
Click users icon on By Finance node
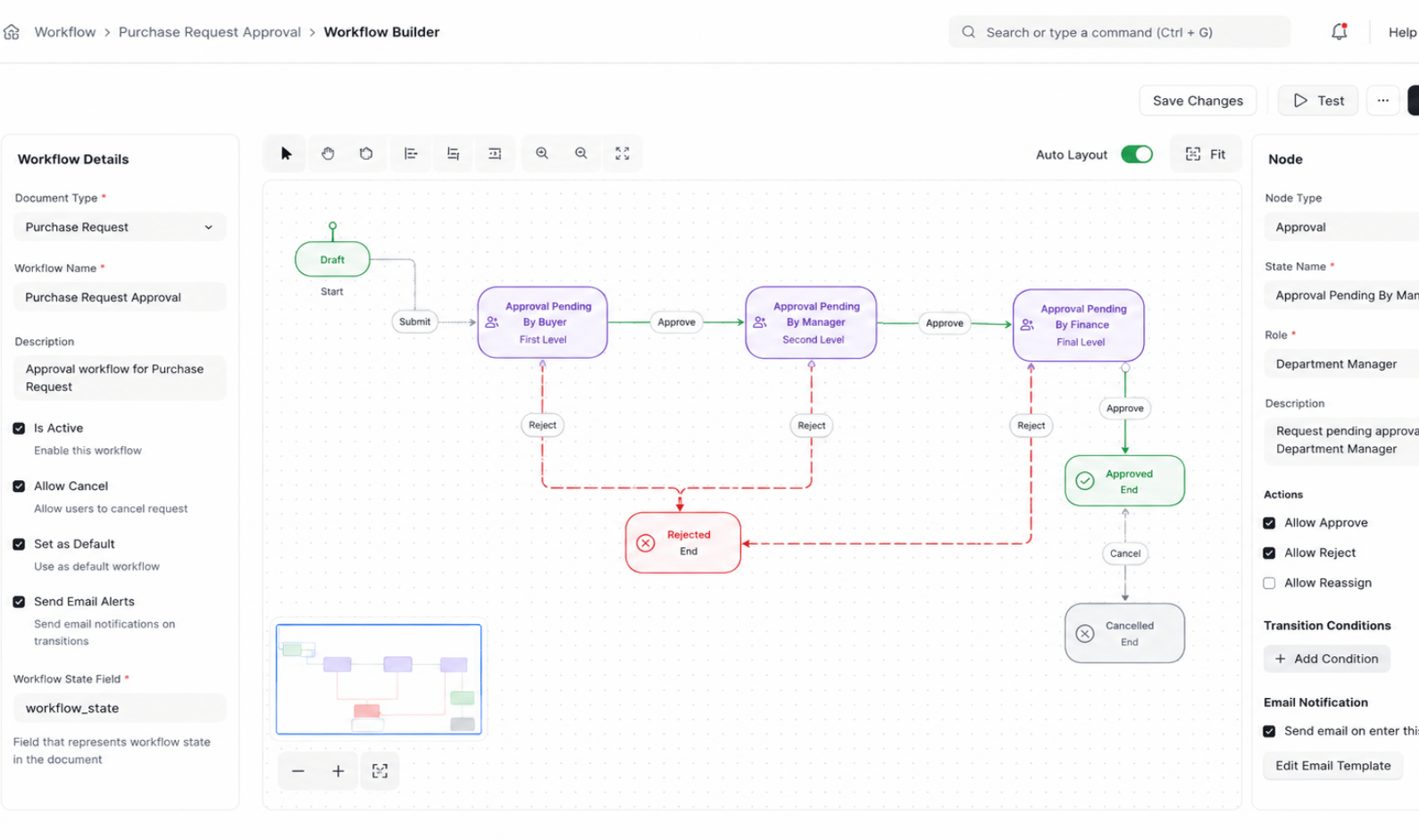1027,325
